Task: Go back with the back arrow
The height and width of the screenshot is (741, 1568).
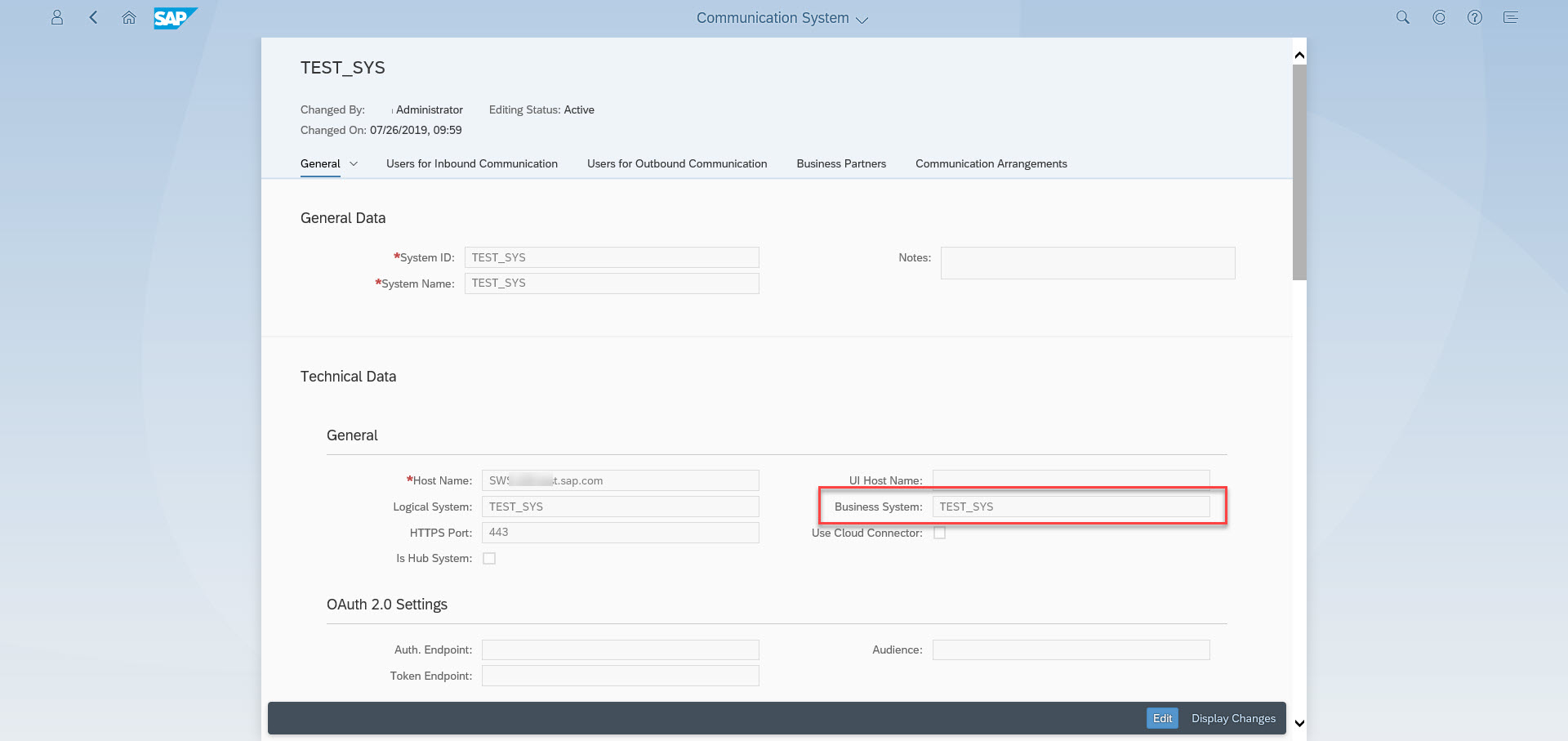Action: (x=93, y=17)
